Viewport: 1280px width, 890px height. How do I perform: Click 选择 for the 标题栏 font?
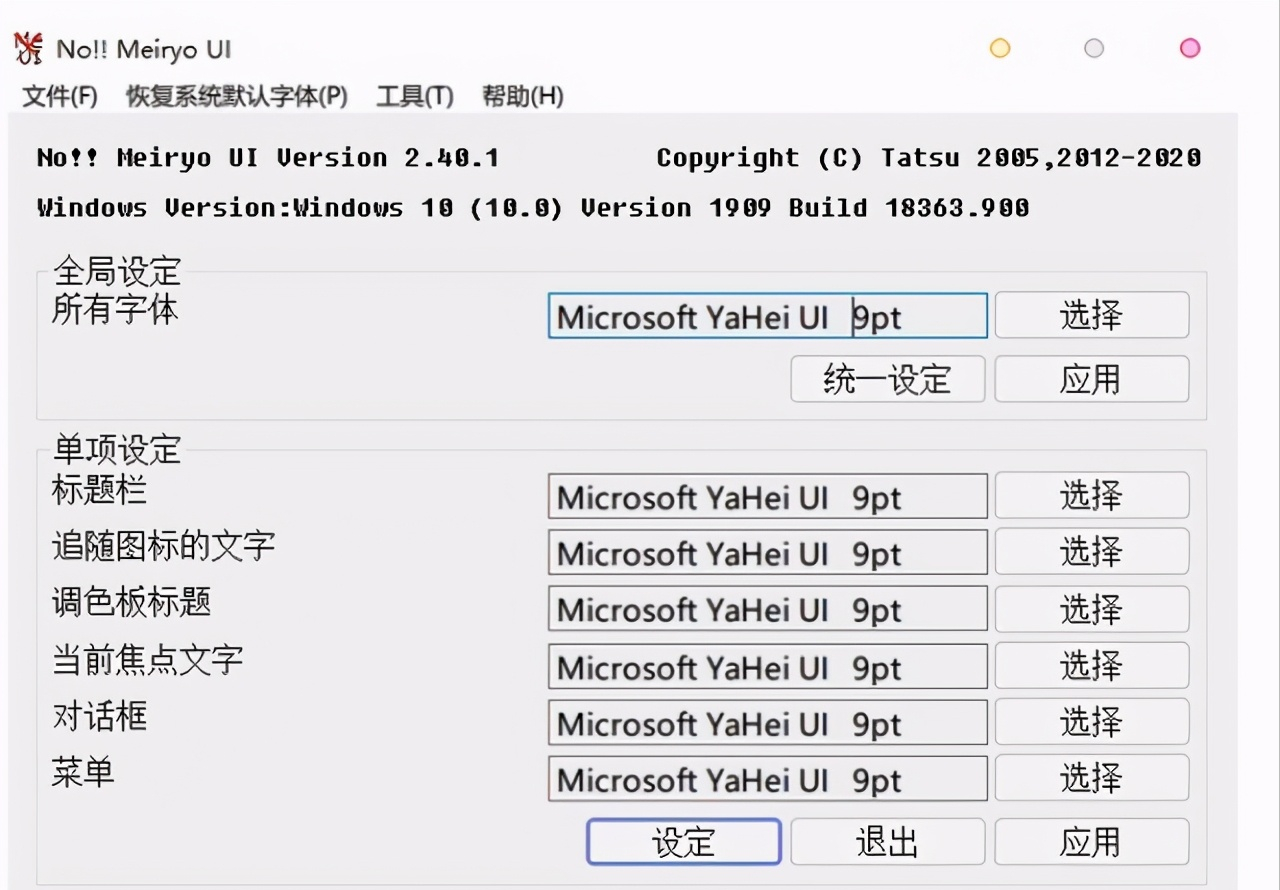coord(1090,495)
